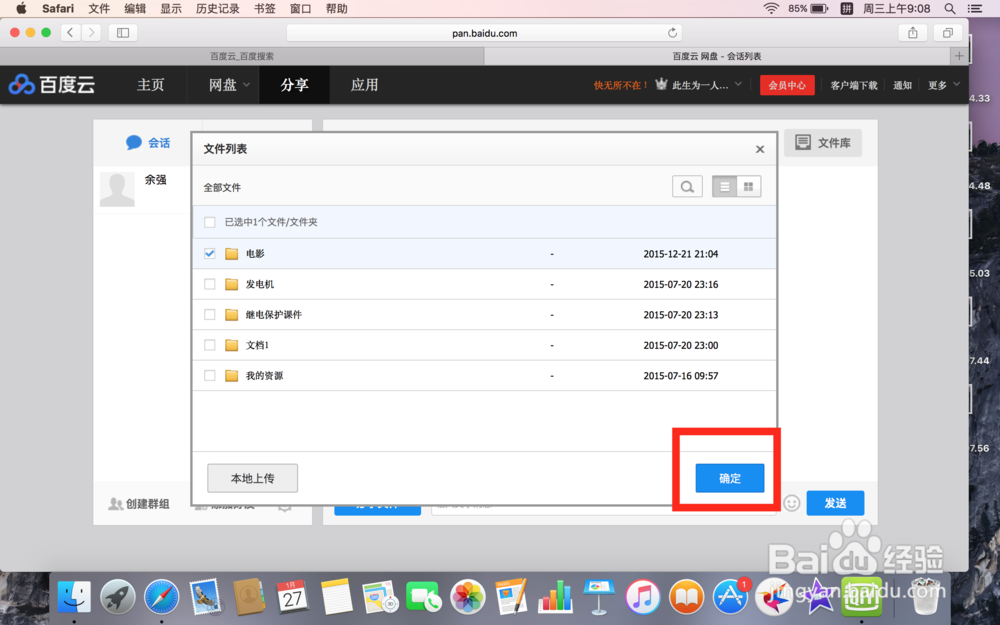Open the emoji picker beside 发送

[x=791, y=503]
